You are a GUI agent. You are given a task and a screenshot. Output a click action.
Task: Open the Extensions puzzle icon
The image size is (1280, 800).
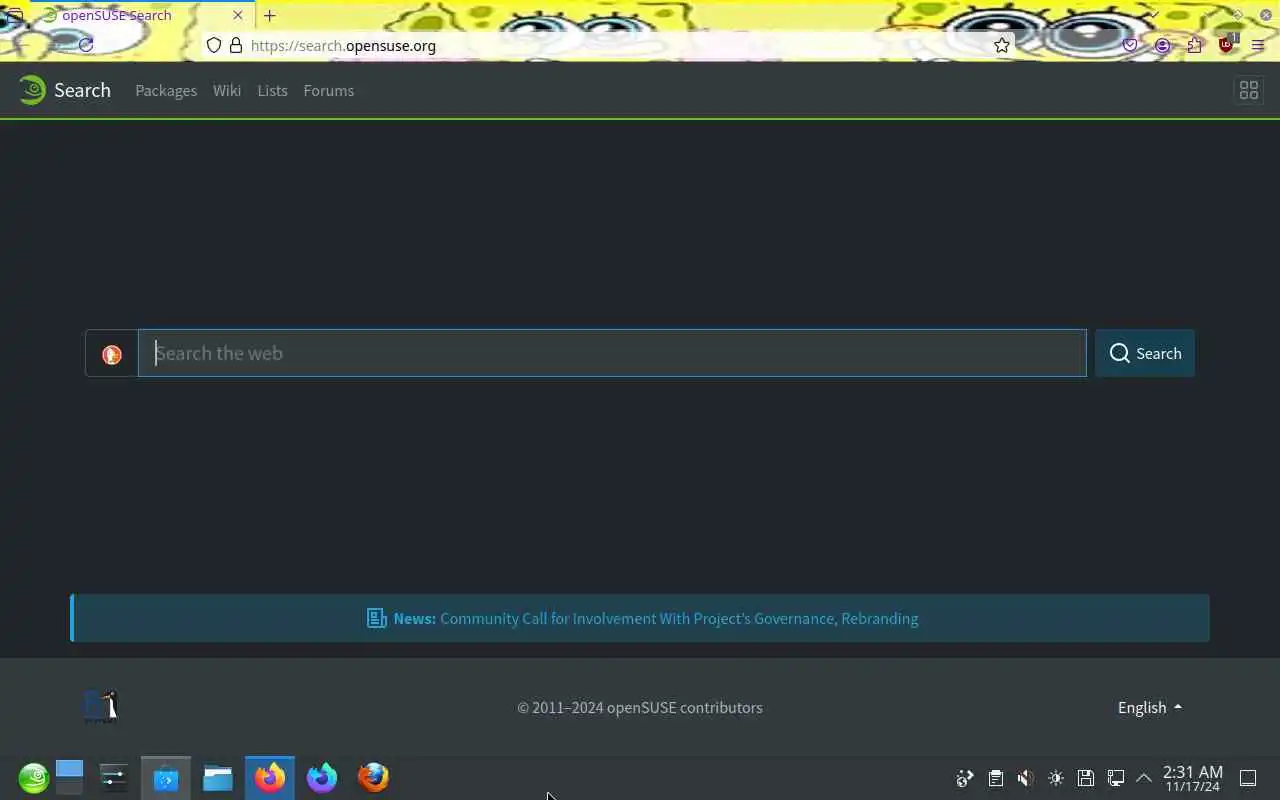pos(1194,45)
